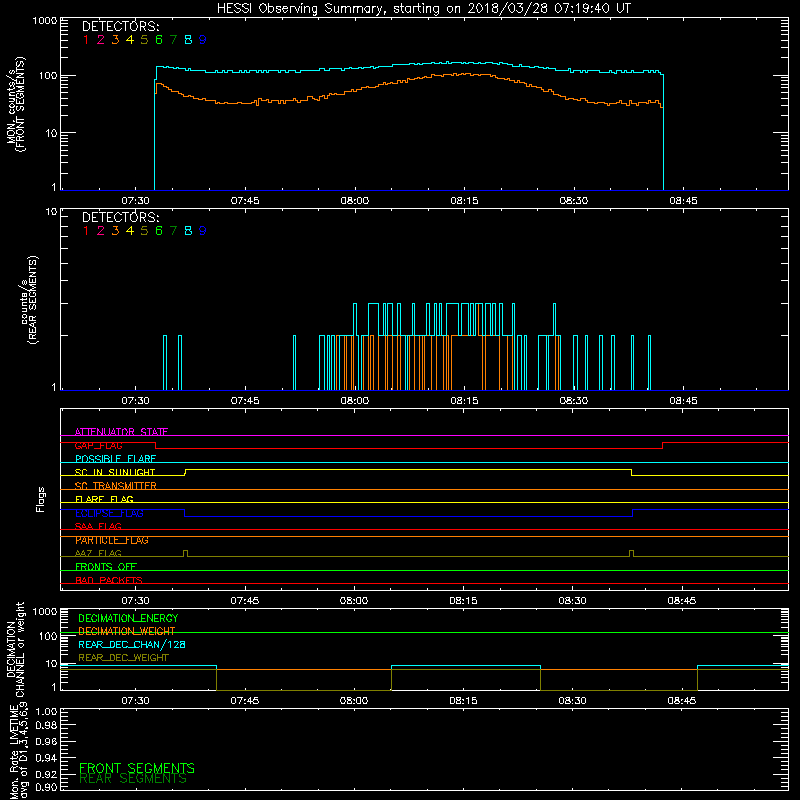Click the DECIMATION_ENERGY legend label
800x800 pixels.
coord(128,618)
